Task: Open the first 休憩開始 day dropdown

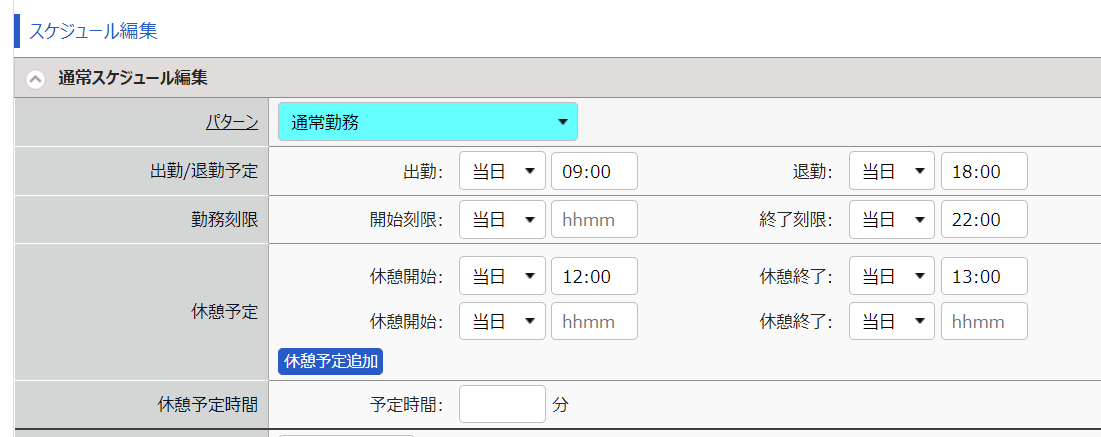Action: pos(502,276)
